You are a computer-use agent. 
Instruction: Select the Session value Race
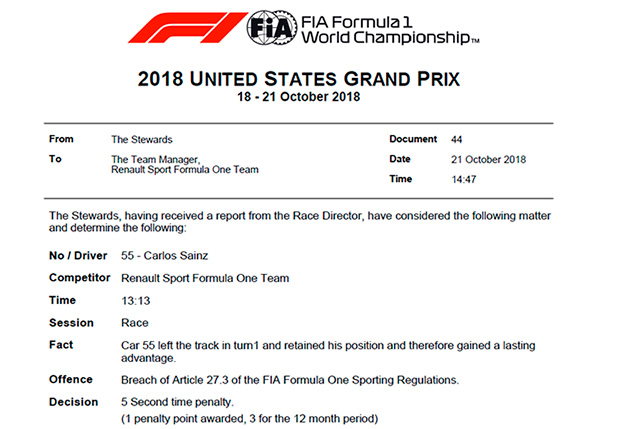click(134, 323)
